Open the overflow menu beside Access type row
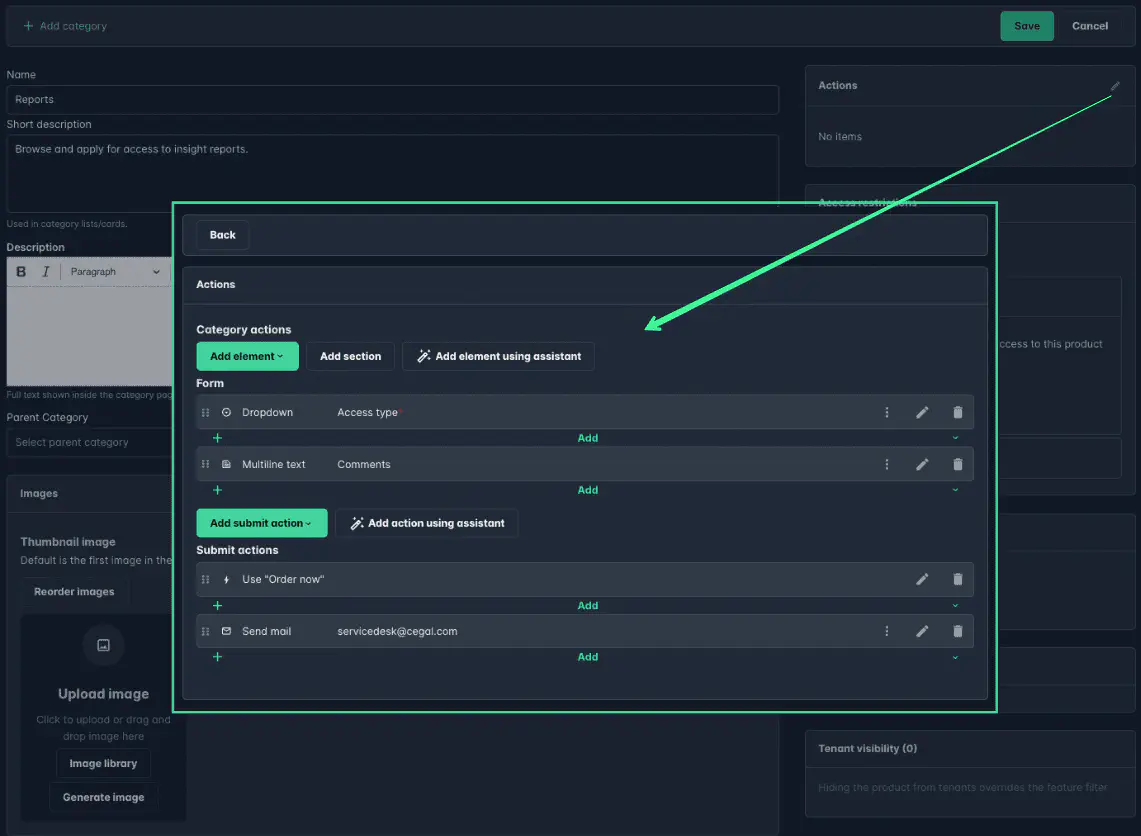The height and width of the screenshot is (836, 1141). tap(887, 411)
